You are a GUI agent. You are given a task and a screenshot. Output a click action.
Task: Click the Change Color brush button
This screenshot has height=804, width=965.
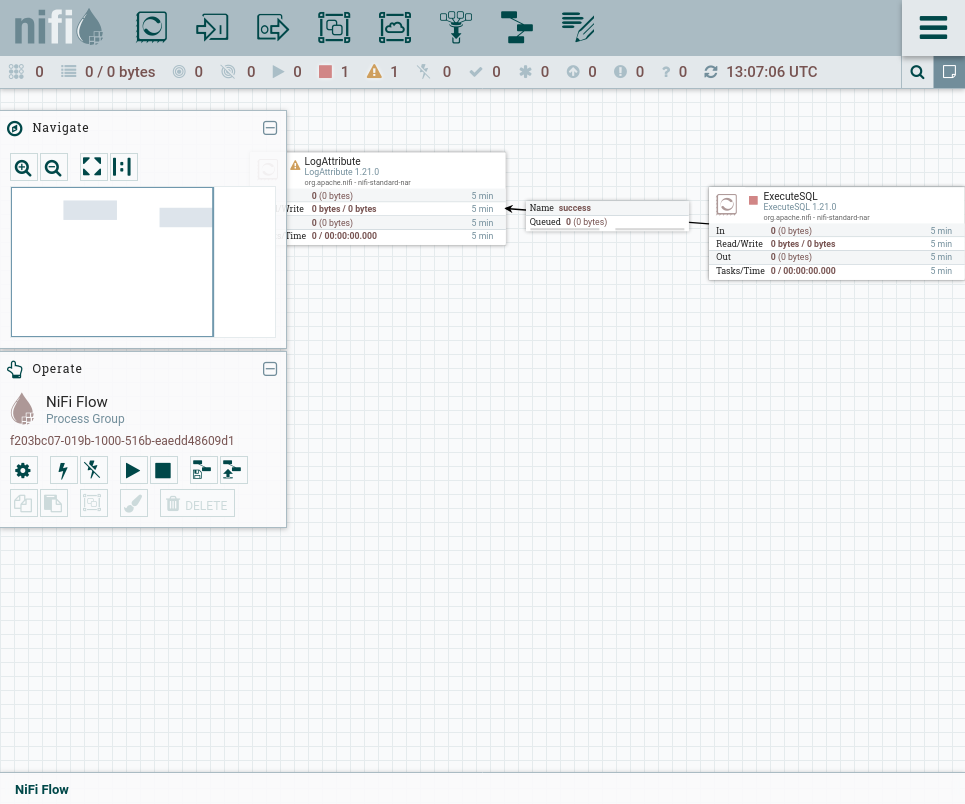click(133, 504)
